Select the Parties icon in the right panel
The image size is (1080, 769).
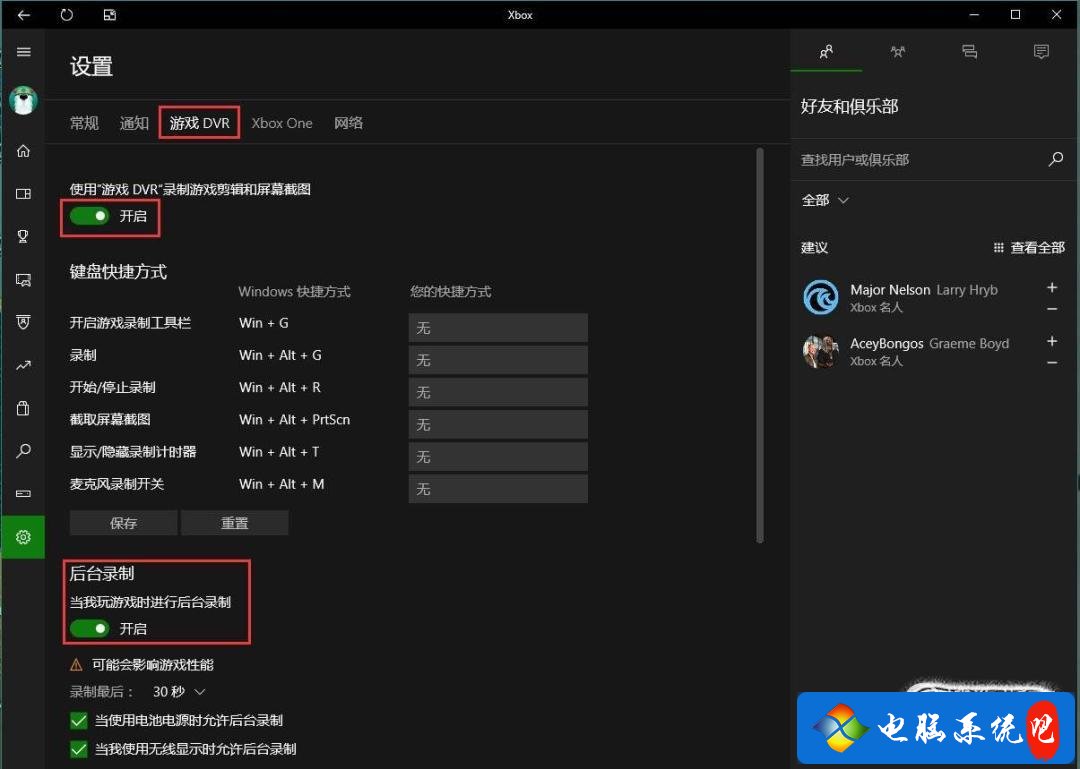coord(897,52)
